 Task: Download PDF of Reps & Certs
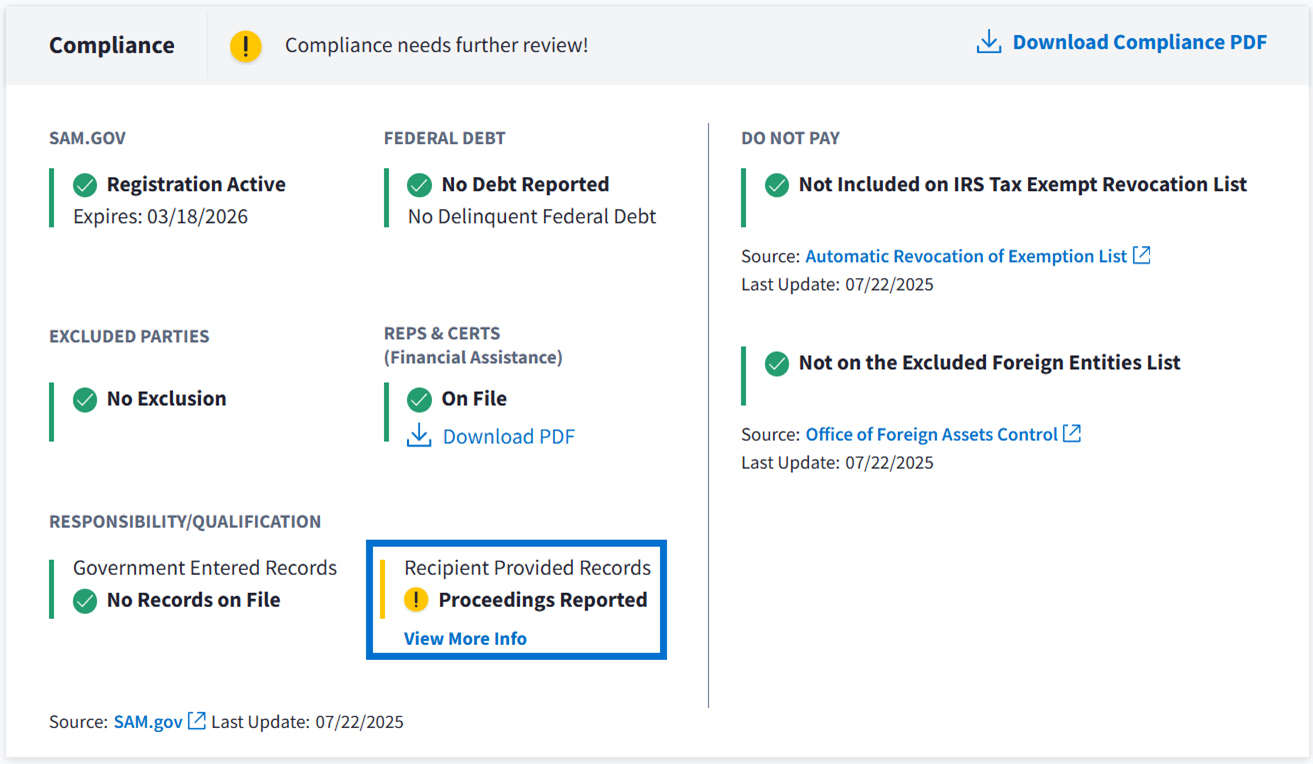point(508,436)
